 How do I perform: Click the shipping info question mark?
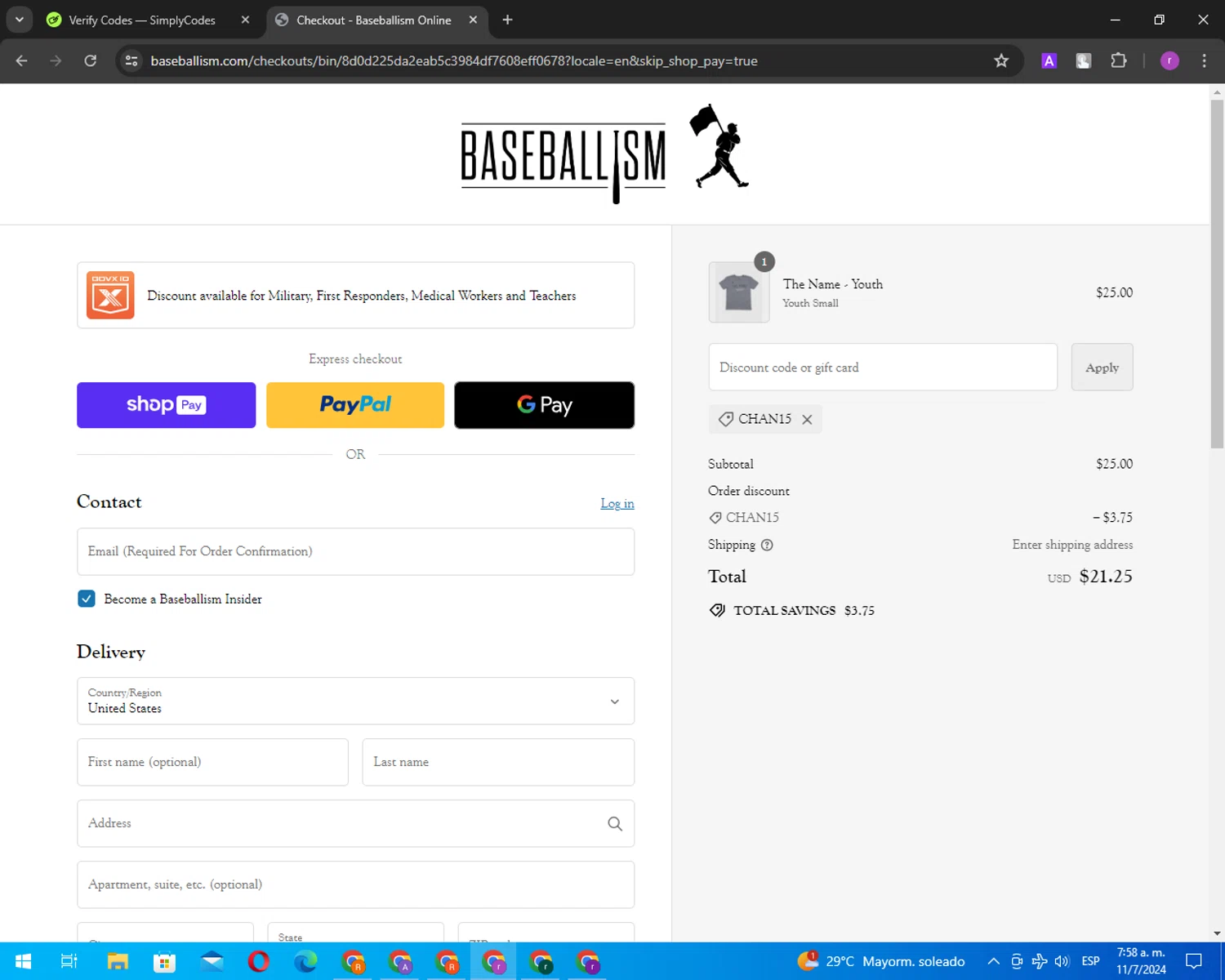coord(767,545)
